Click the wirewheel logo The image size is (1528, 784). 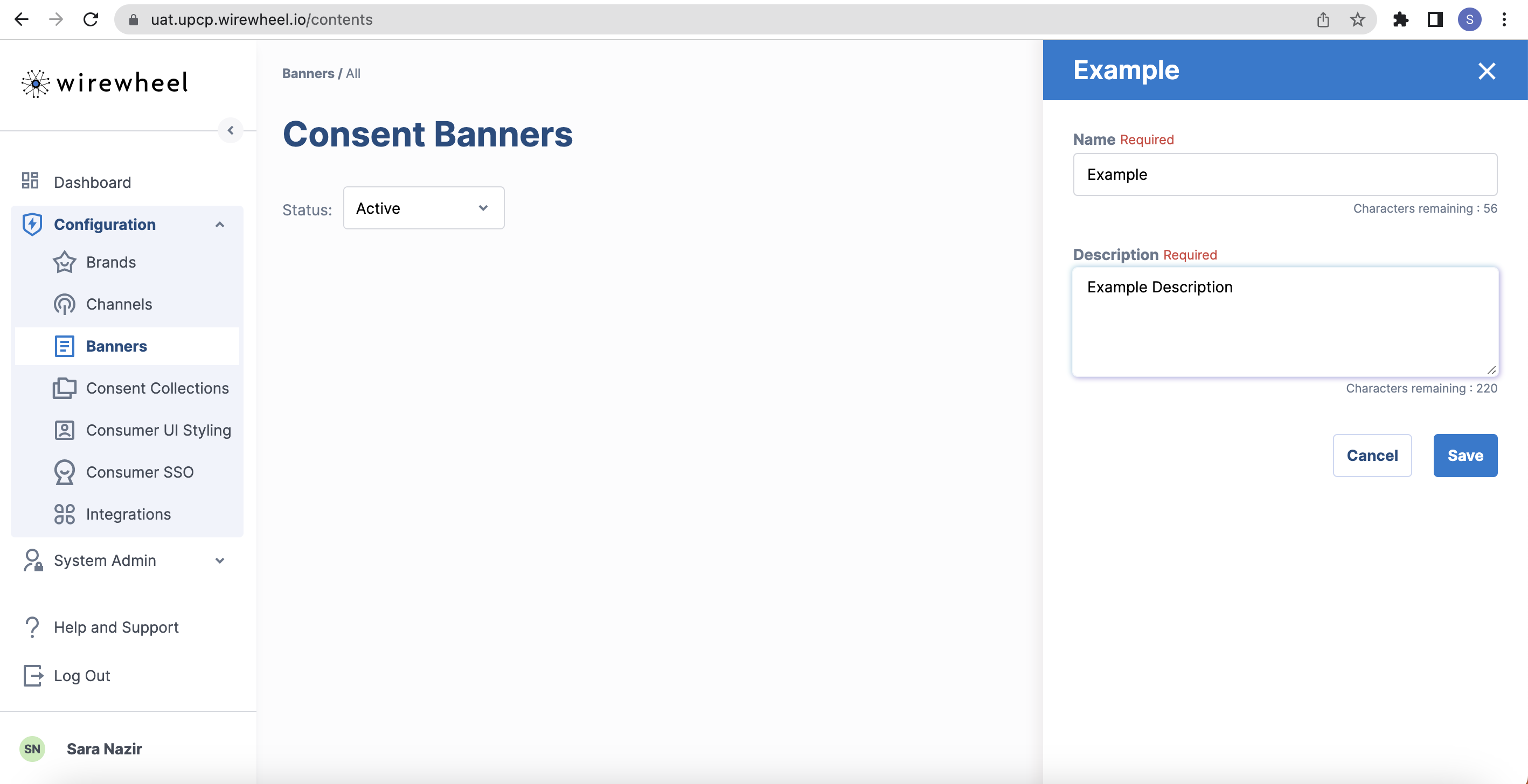point(105,83)
